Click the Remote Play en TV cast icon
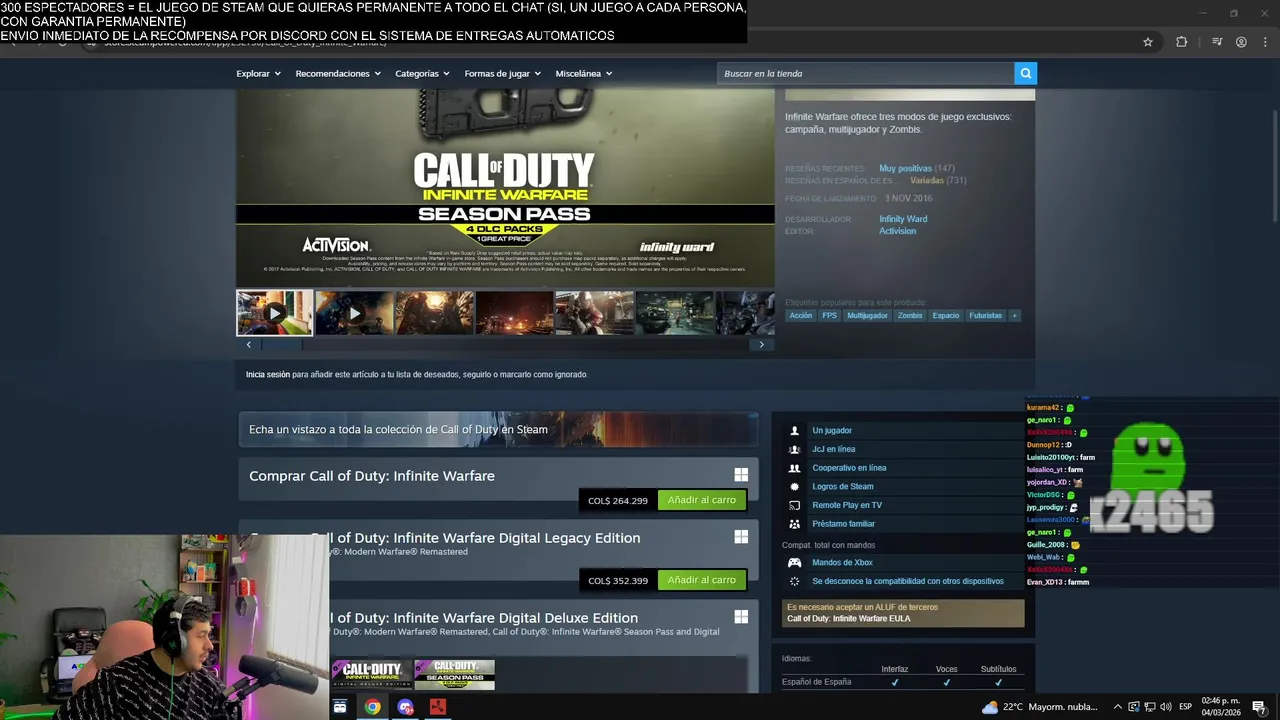 point(795,505)
